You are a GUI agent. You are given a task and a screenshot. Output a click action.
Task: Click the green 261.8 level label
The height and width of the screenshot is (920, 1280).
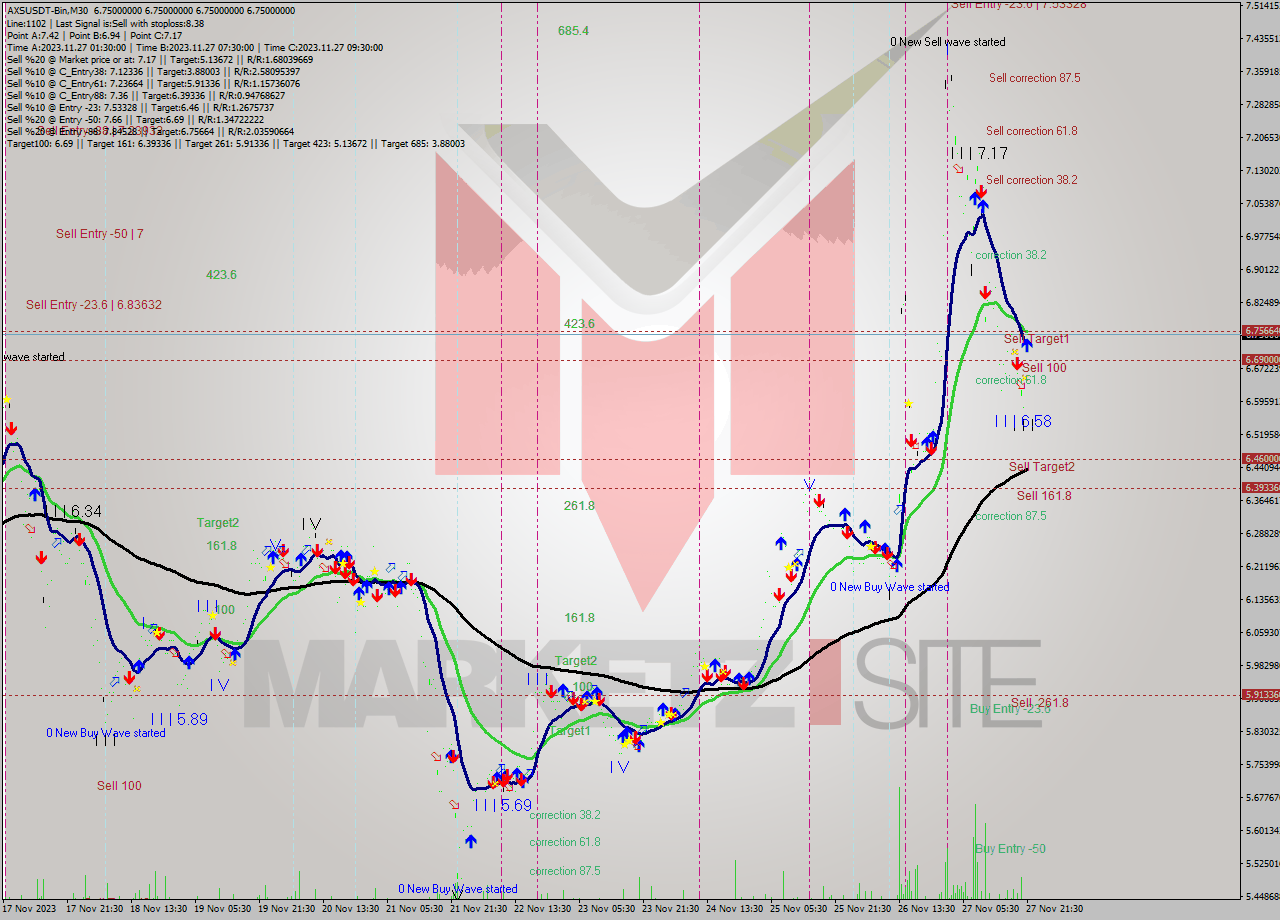(579, 506)
